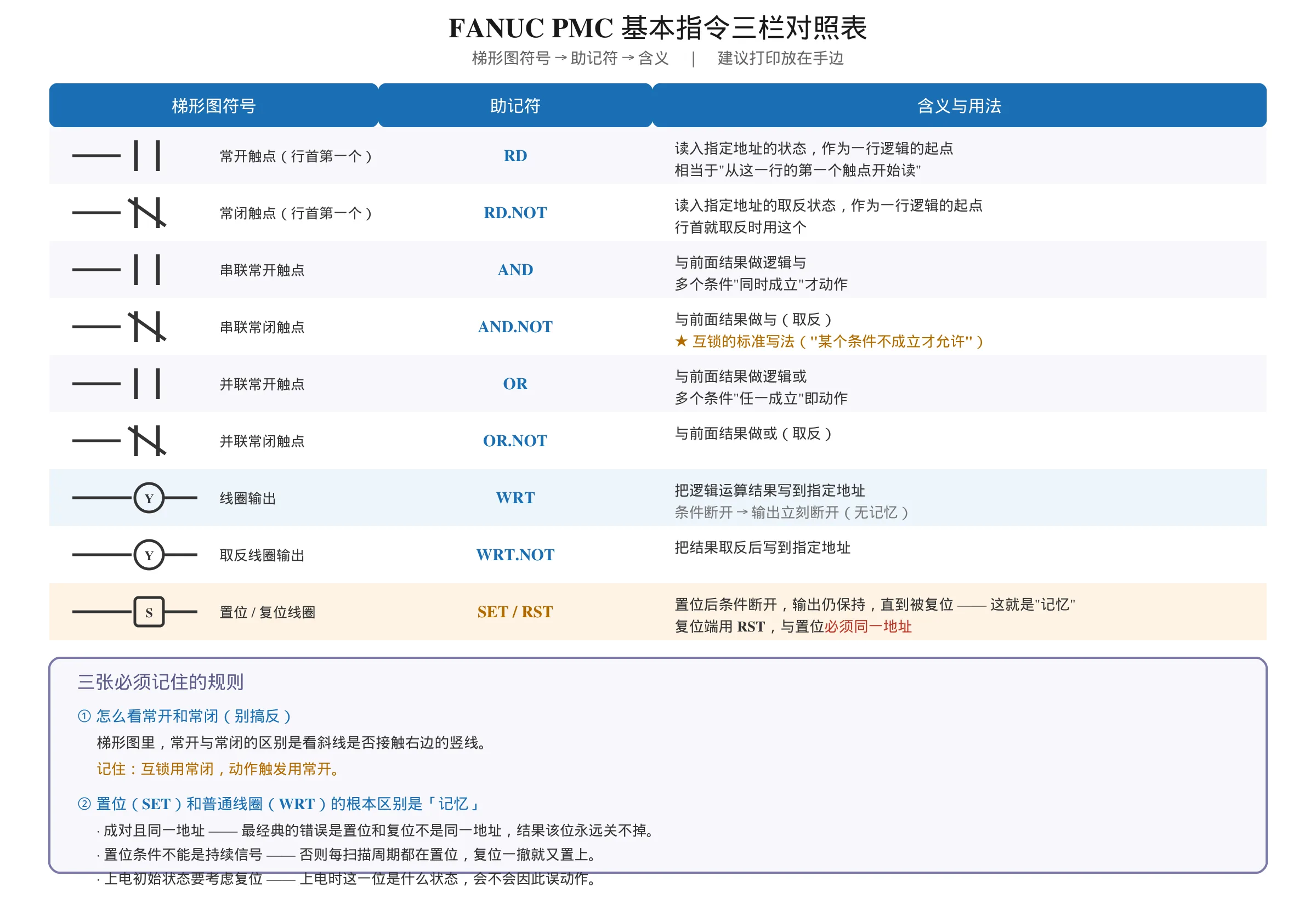Select the mnemonic OR
This screenshot has width=1316, height=899.
click(515, 384)
